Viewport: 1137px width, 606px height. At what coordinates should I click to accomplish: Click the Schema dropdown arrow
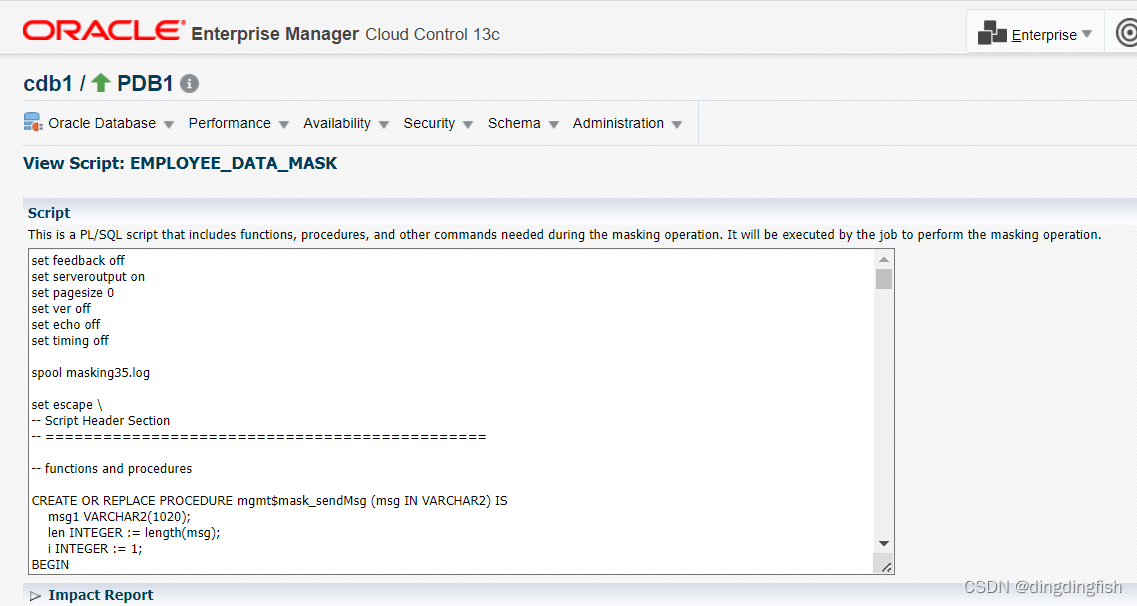[x=554, y=125]
